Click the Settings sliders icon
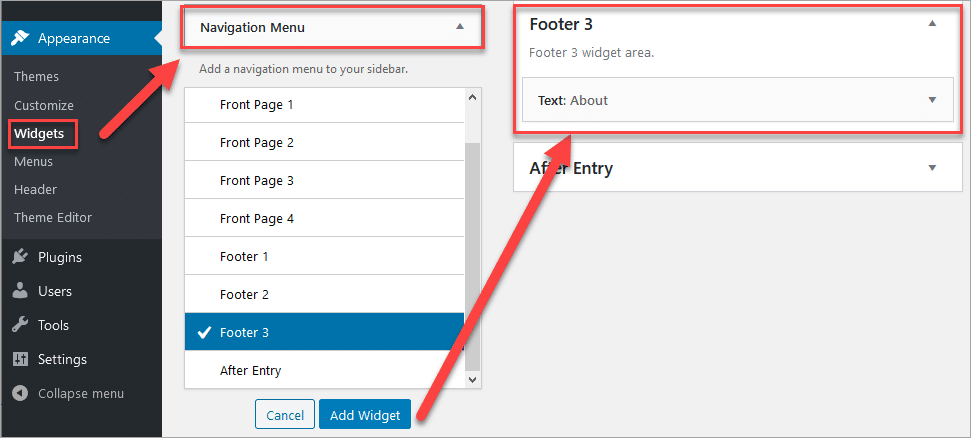This screenshot has width=971, height=438. (x=20, y=359)
